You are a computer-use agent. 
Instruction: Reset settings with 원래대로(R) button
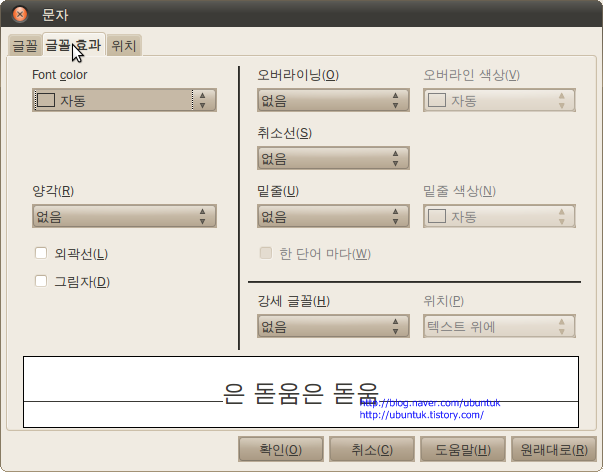(x=554, y=449)
